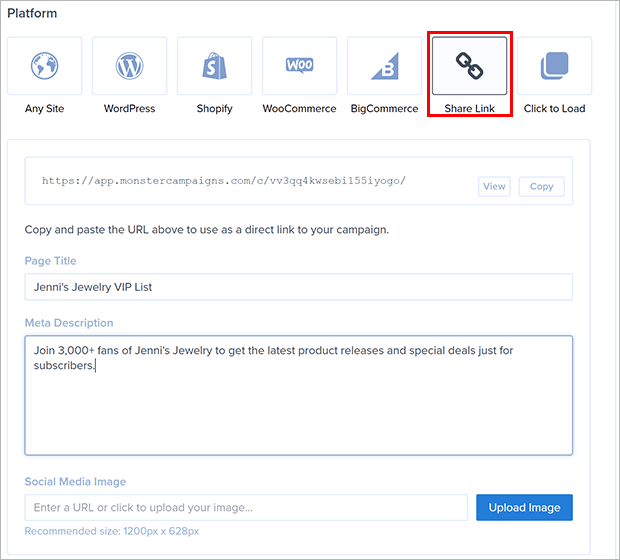
Task: Select the WooCommerce logo icon
Action: (x=299, y=66)
